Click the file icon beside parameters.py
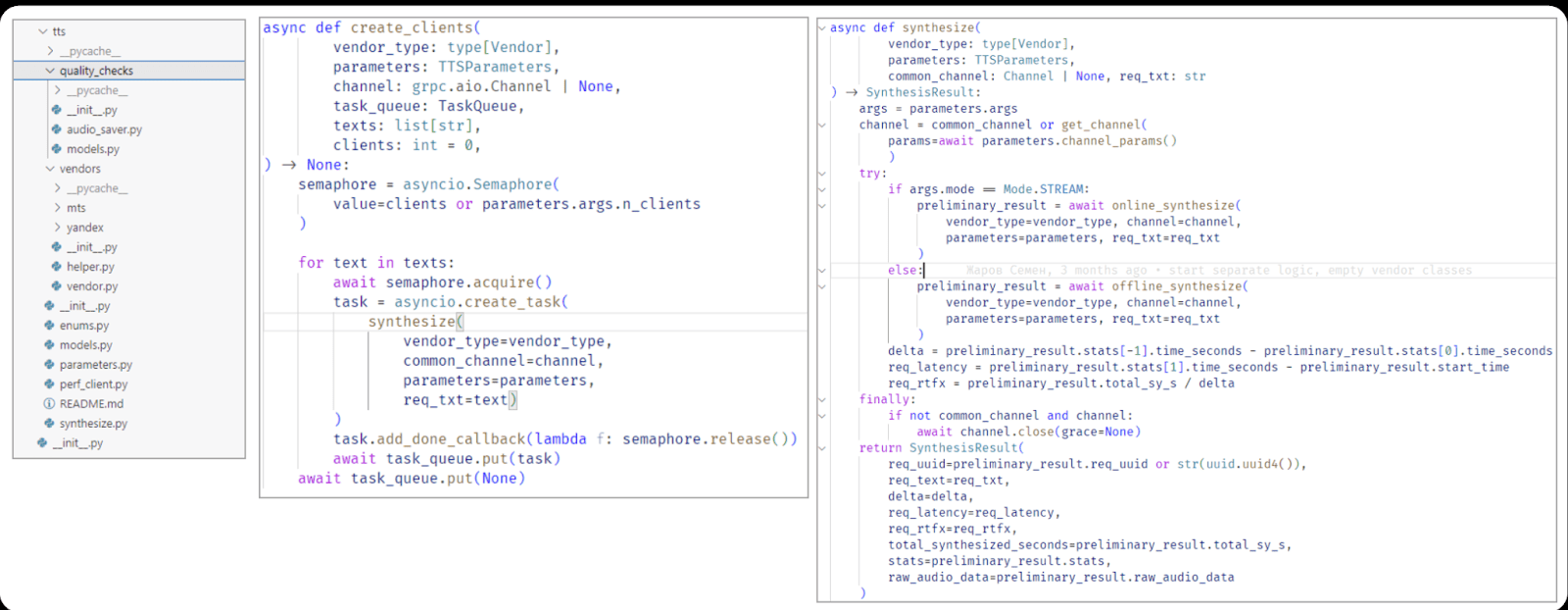The height and width of the screenshot is (610, 1568). (49, 365)
